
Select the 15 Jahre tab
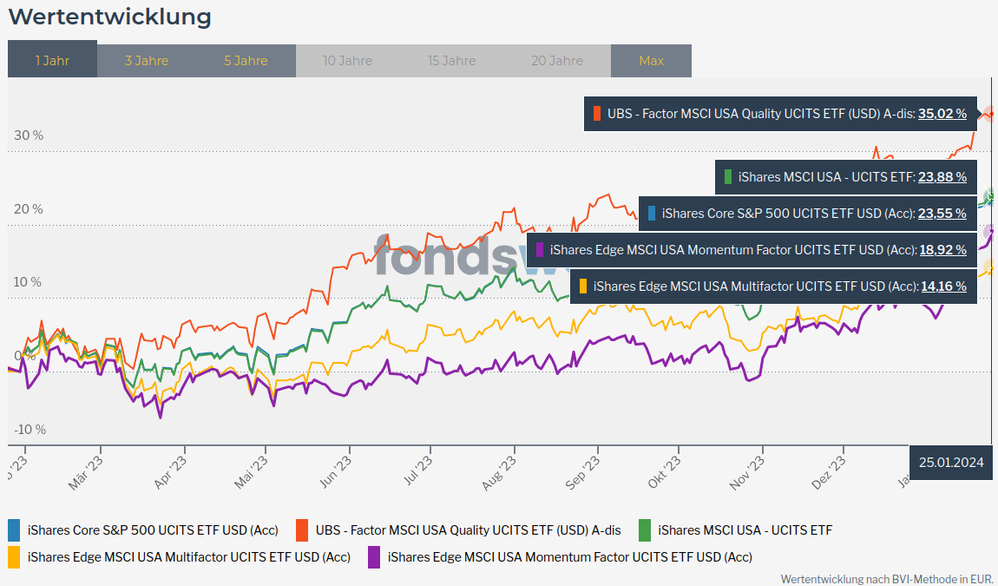coord(452,60)
